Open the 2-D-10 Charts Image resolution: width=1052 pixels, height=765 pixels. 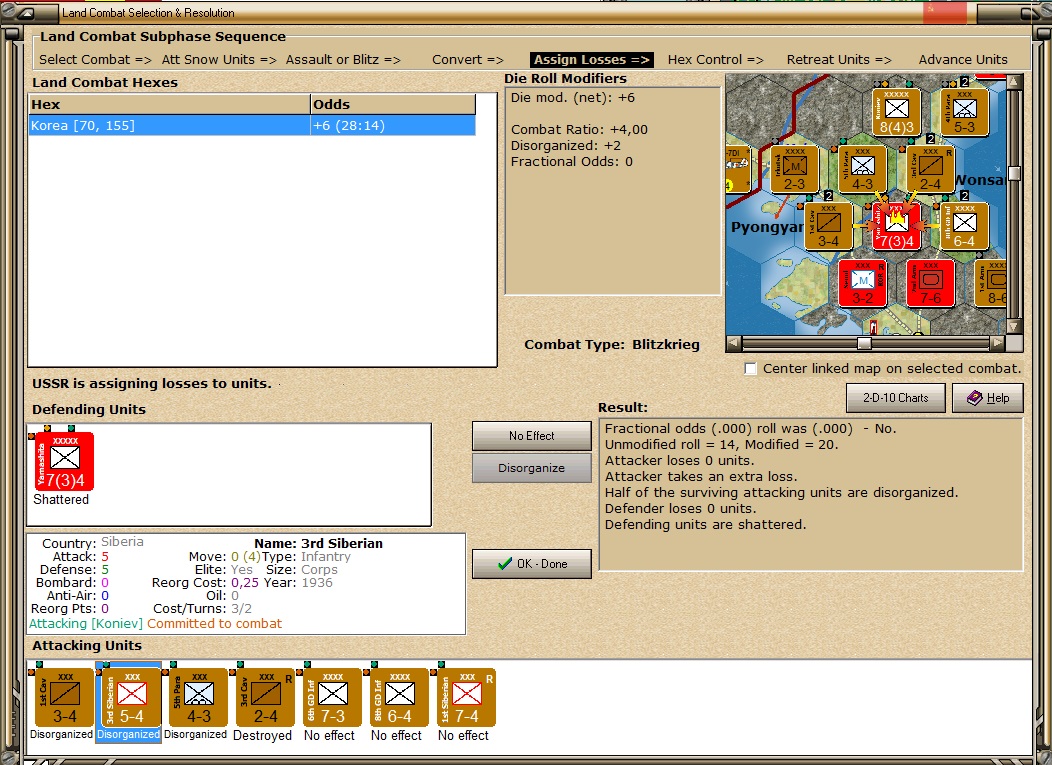(895, 398)
